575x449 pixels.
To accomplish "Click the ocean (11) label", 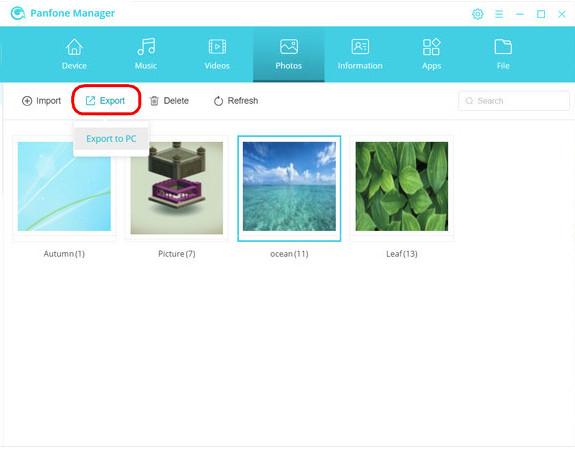I will point(289,254).
